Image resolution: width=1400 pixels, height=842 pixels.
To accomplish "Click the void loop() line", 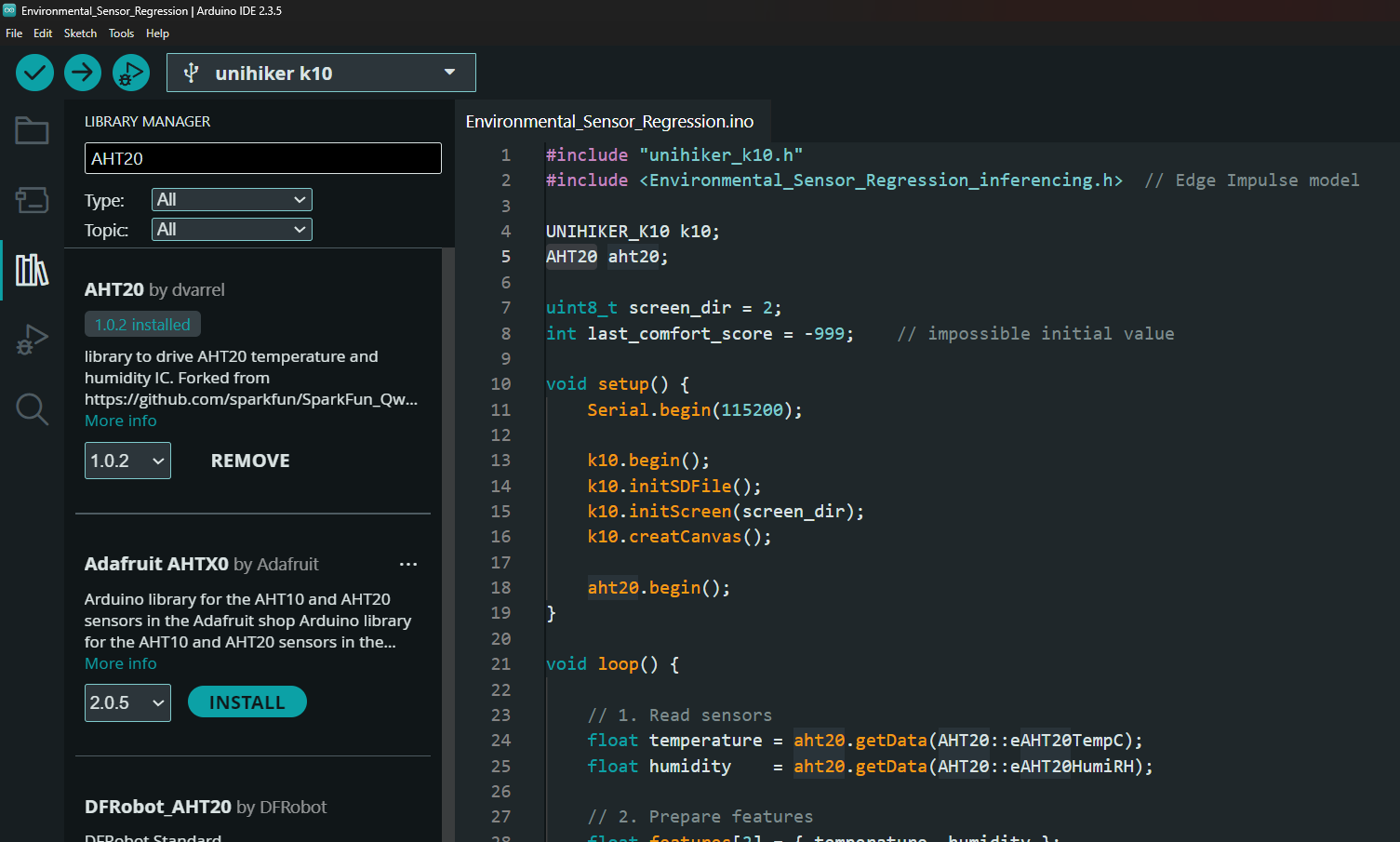I will pyautogui.click(x=612, y=664).
